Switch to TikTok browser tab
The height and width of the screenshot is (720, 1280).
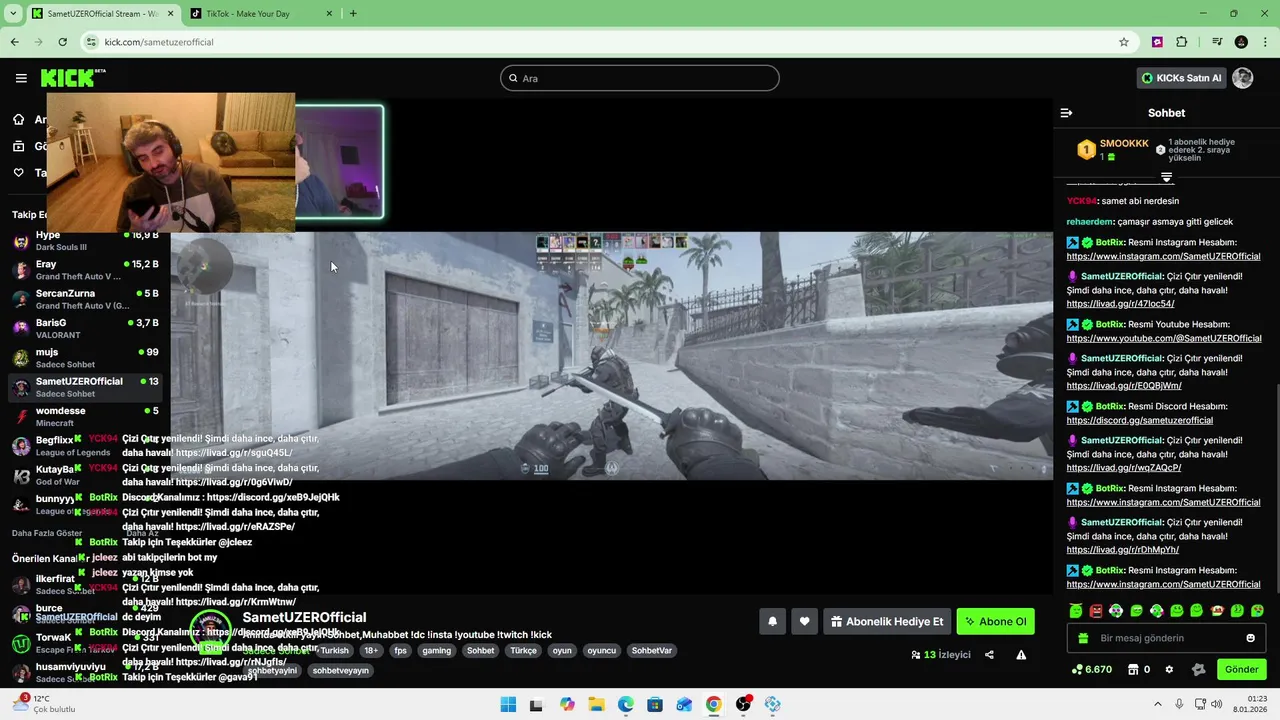point(258,13)
